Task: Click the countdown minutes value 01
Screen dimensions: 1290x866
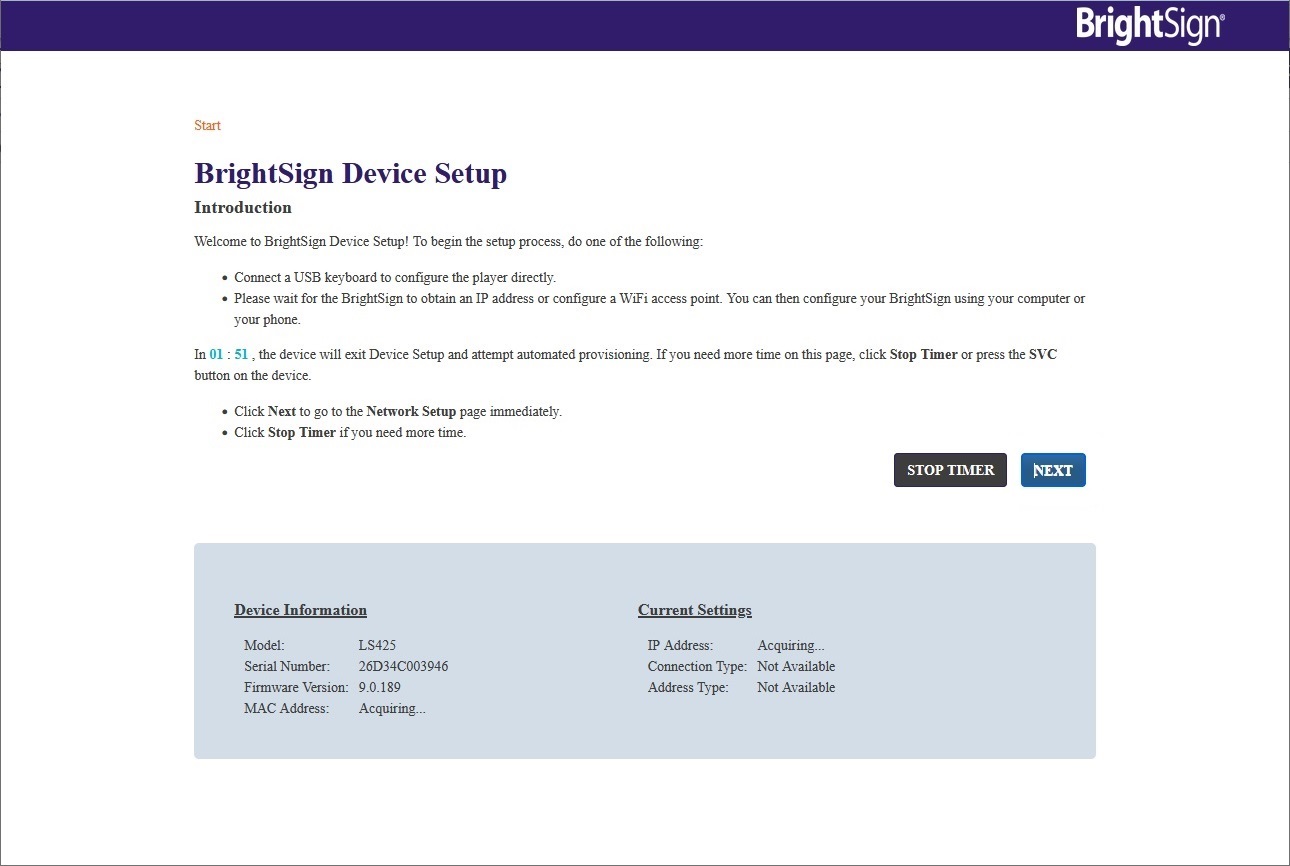Action: pyautogui.click(x=217, y=355)
